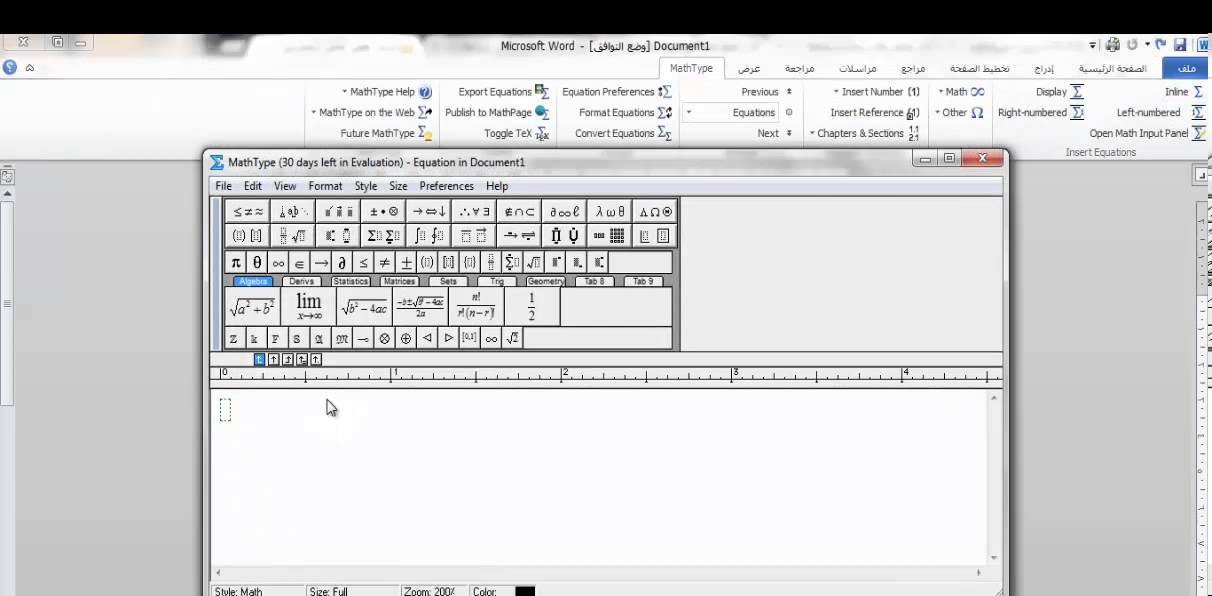Expand the Math symbols dropdown in ribbon

[960, 92]
